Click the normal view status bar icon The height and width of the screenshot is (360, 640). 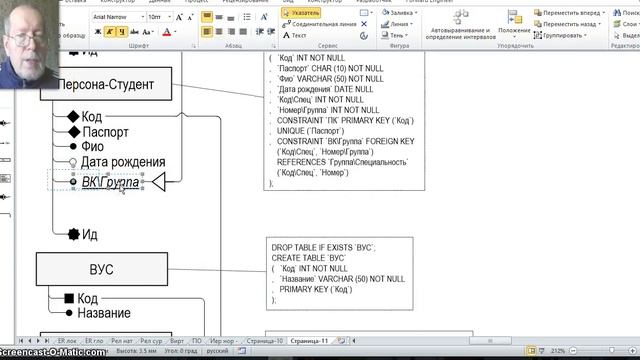531,350
